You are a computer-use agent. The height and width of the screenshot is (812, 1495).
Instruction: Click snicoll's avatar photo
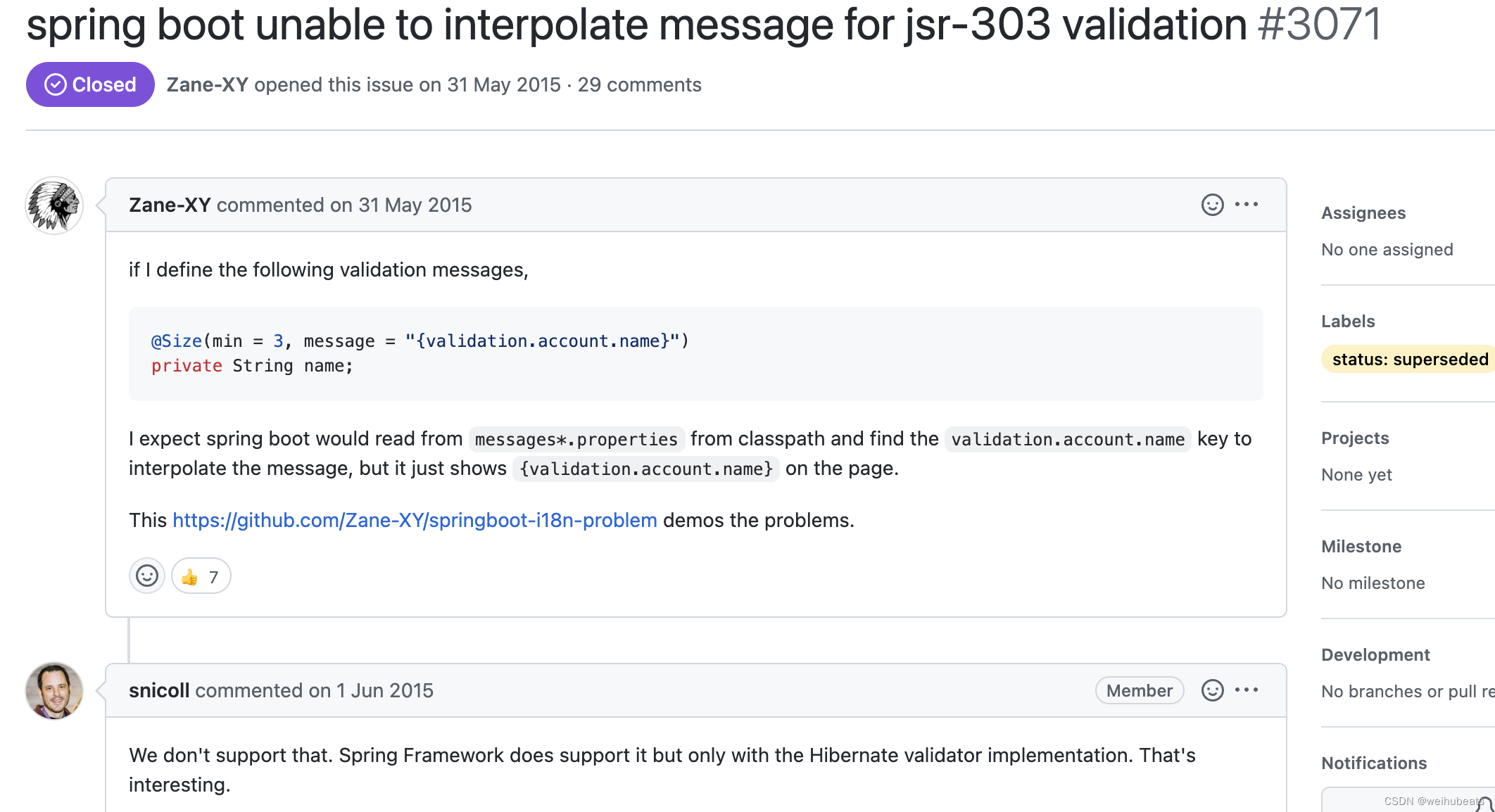(x=54, y=691)
